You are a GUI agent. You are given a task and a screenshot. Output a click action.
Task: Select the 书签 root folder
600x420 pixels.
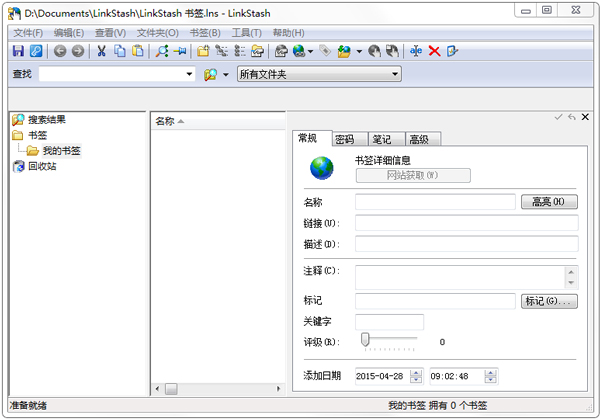tap(38, 135)
